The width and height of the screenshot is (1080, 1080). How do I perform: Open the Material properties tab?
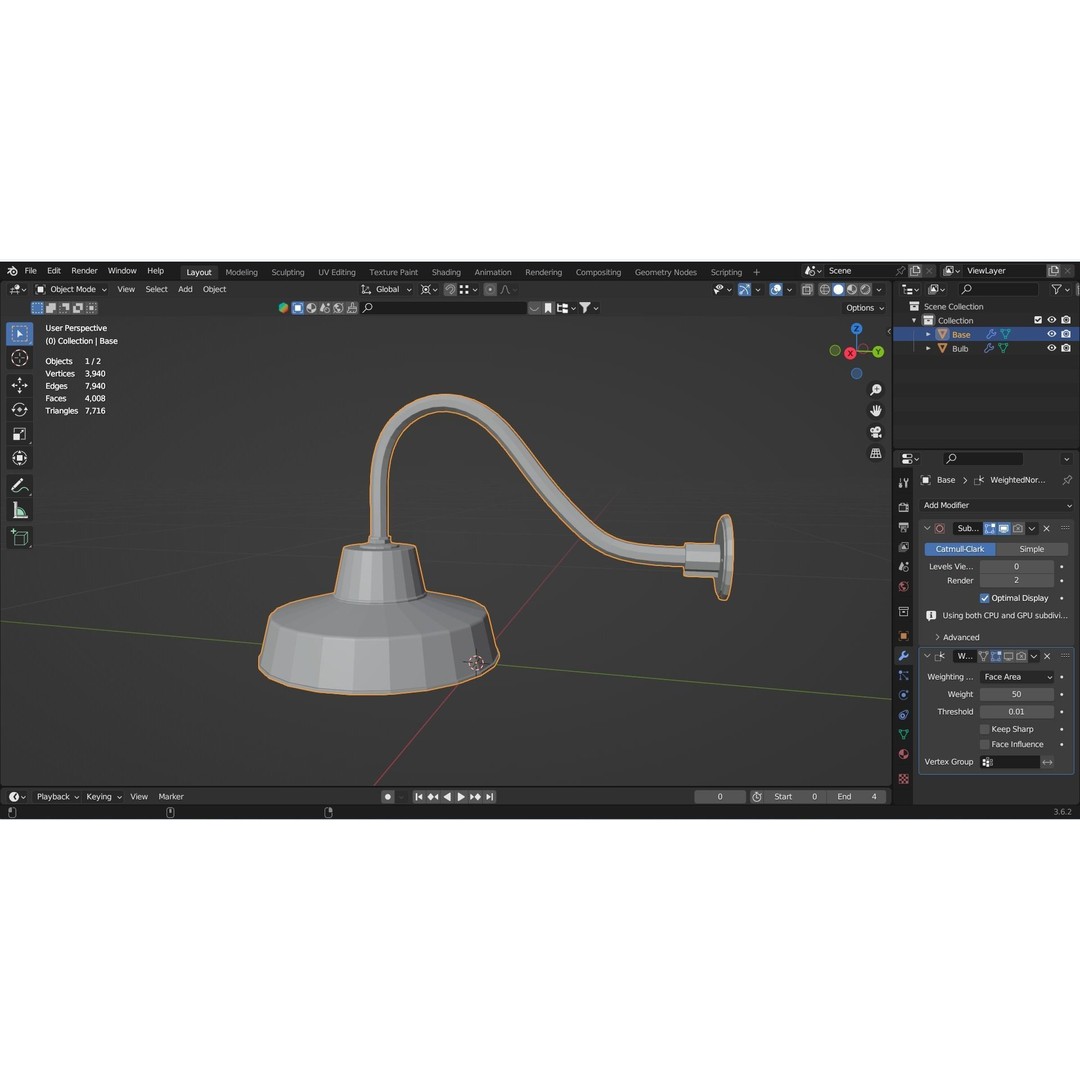pos(904,754)
